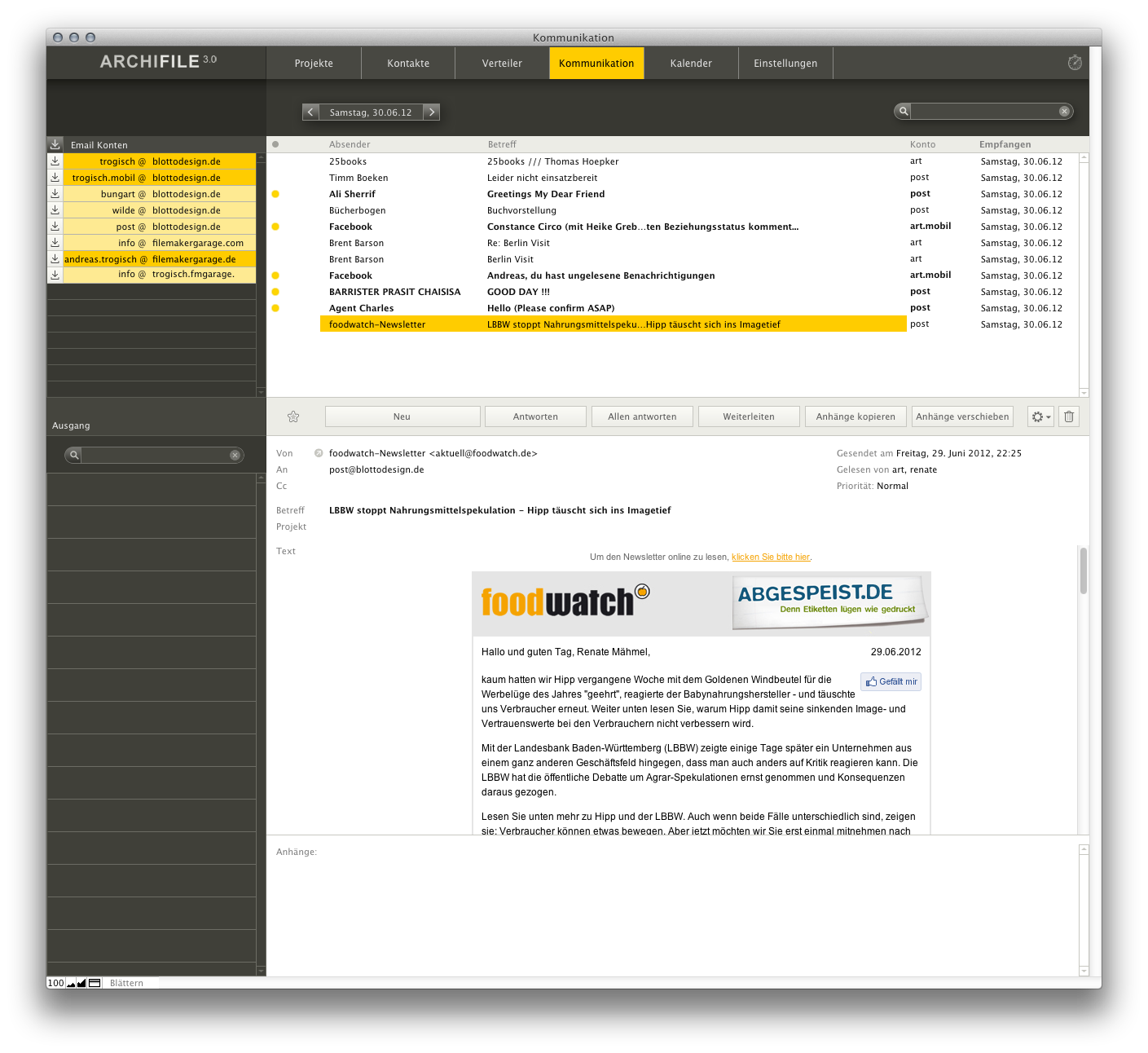Image resolution: width=1148 pixels, height=1053 pixels.
Task: Click the timer icon in top-right corner
Action: click(x=1075, y=63)
